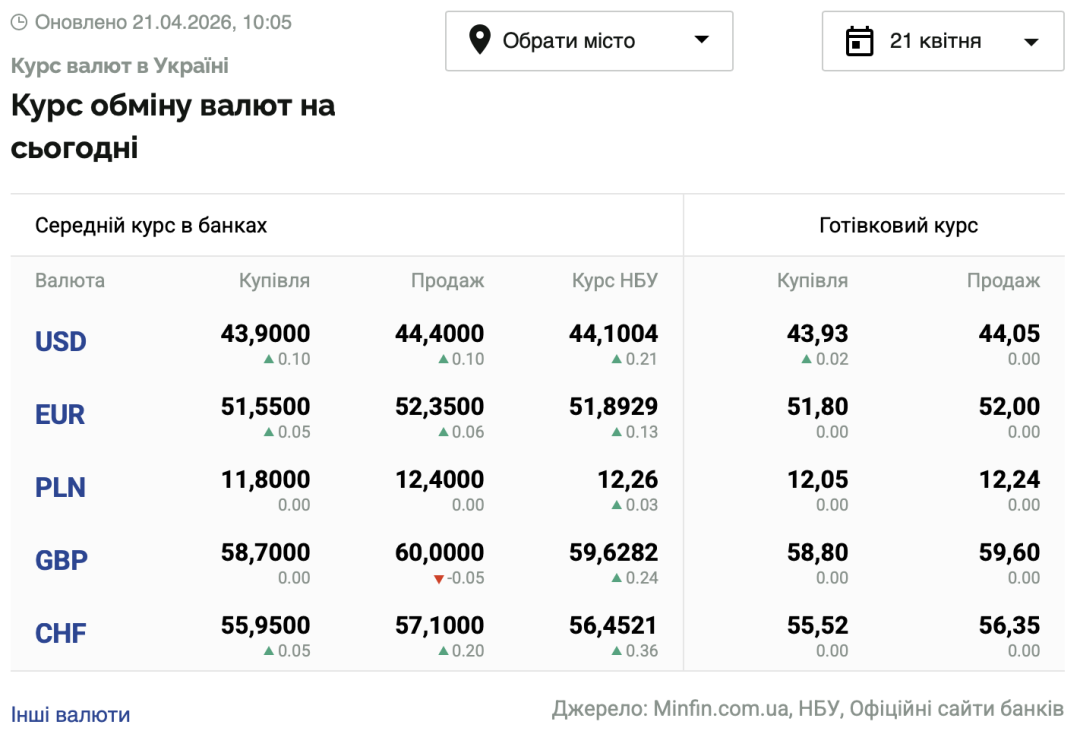This screenshot has height=731, width=1080.
Task: Open the EUR currency link
Action: 60,415
